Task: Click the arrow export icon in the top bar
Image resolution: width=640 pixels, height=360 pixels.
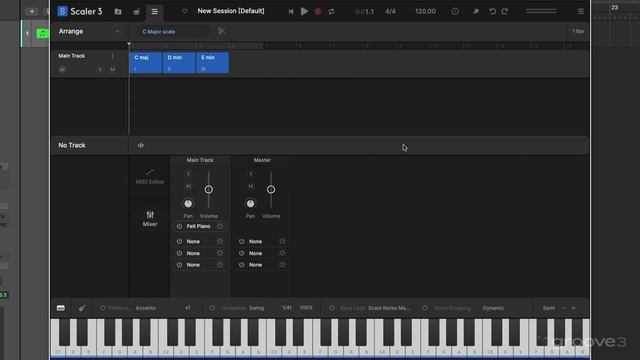Action: pyautogui.click(x=476, y=11)
